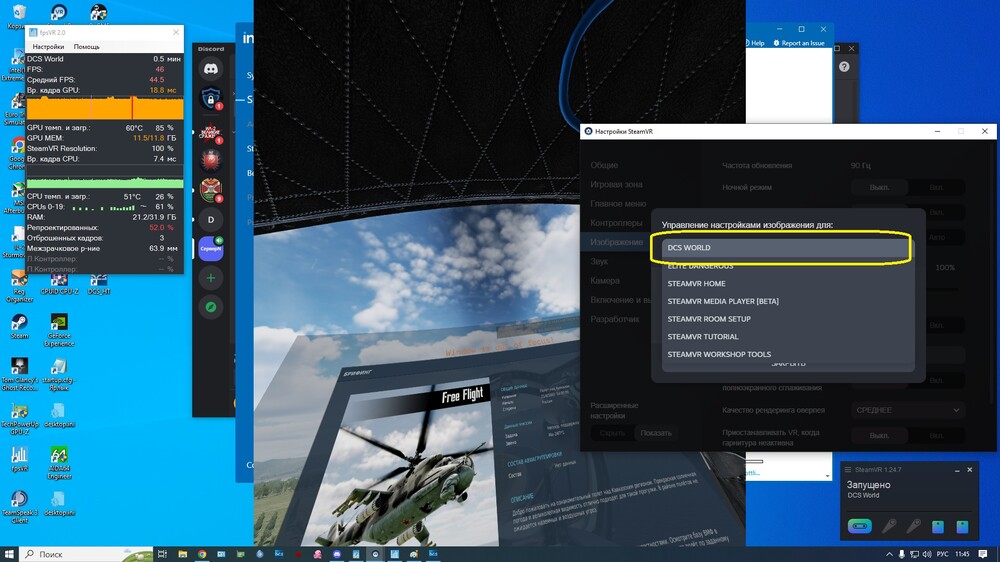The height and width of the screenshot is (562, 1000).
Task: Open Reg Organizer desktop shortcut
Action: 20,288
